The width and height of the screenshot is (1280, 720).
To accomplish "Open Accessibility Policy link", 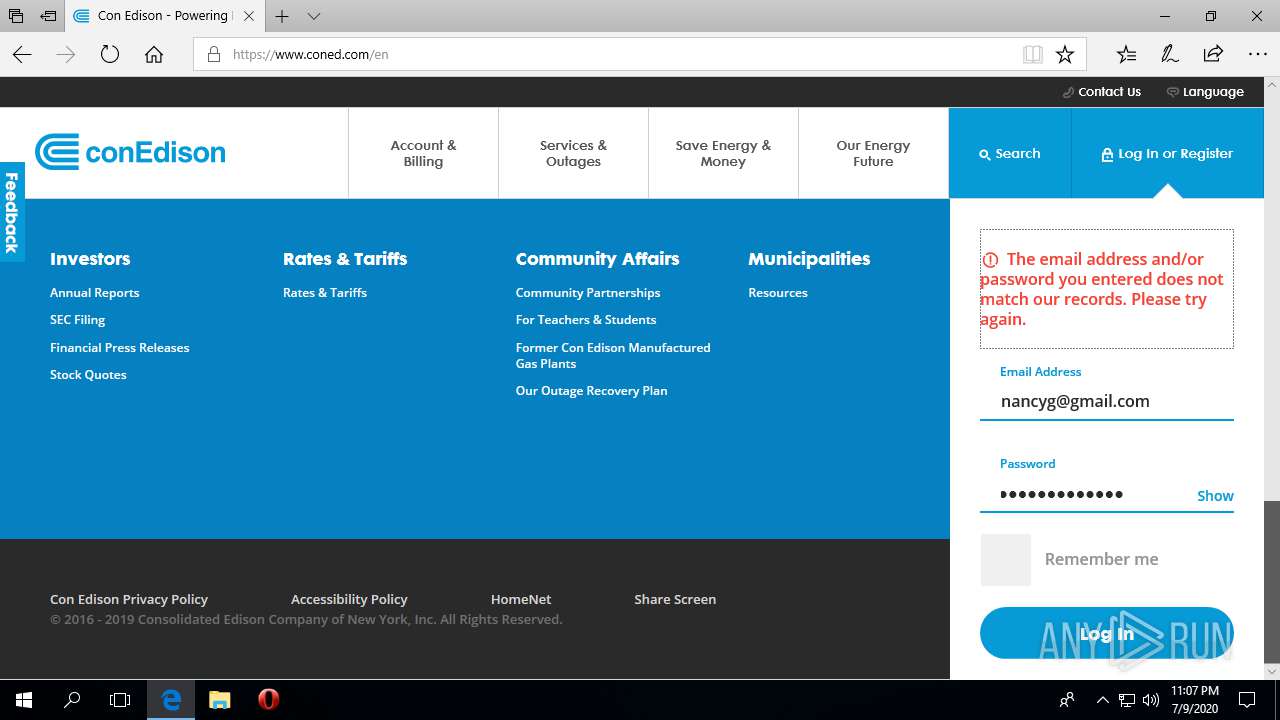I will [349, 600].
